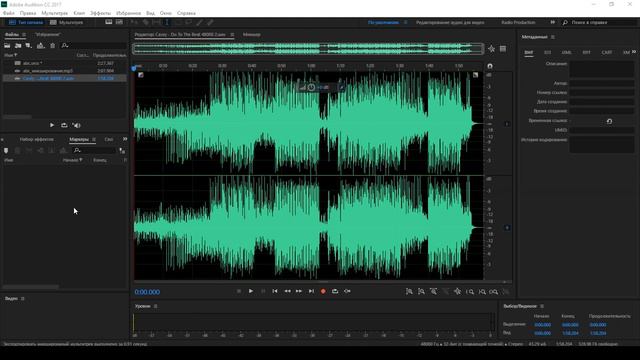Open the Справка menu
The width and height of the screenshot is (640, 360).
point(187,13)
